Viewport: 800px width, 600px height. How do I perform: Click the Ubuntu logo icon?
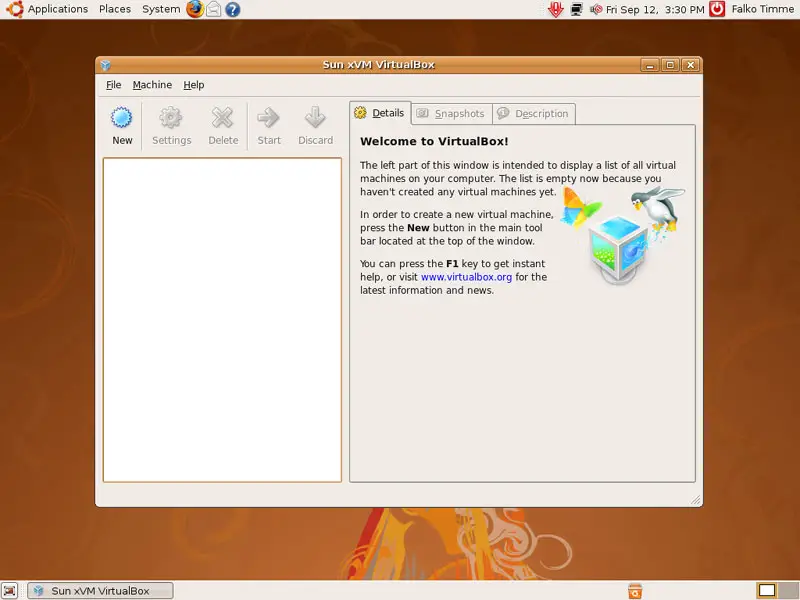(x=15, y=9)
